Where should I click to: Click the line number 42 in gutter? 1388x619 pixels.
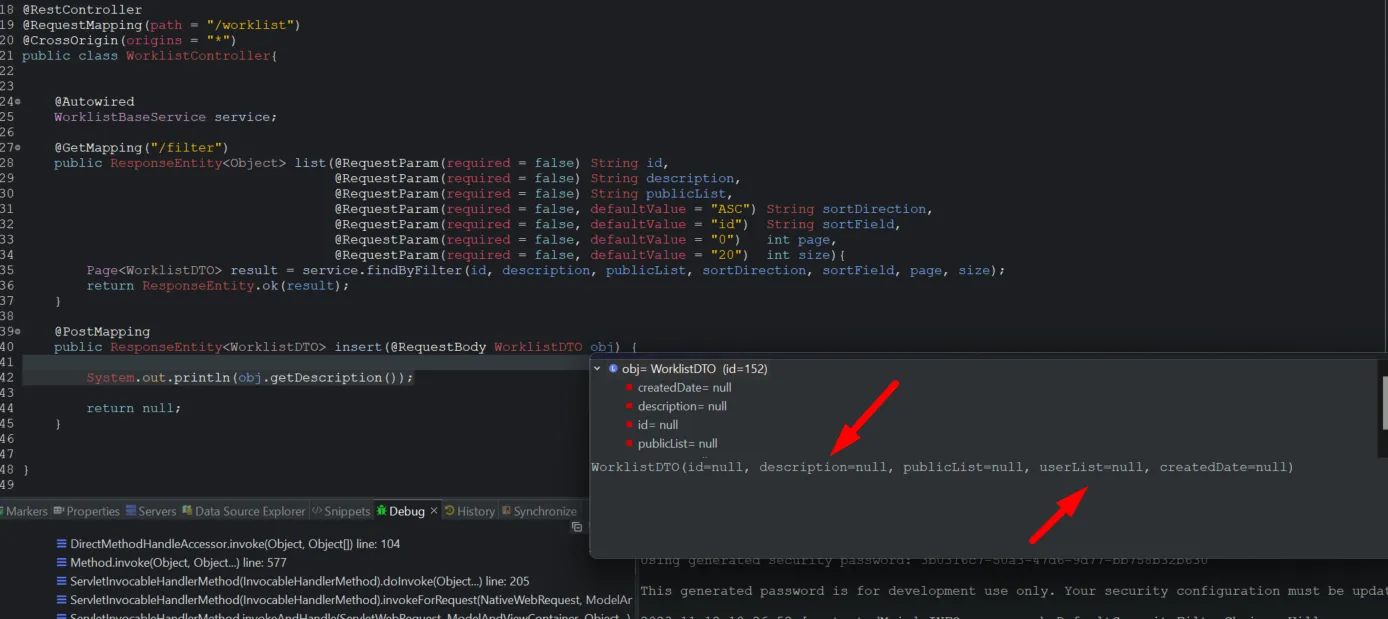click(x=8, y=378)
